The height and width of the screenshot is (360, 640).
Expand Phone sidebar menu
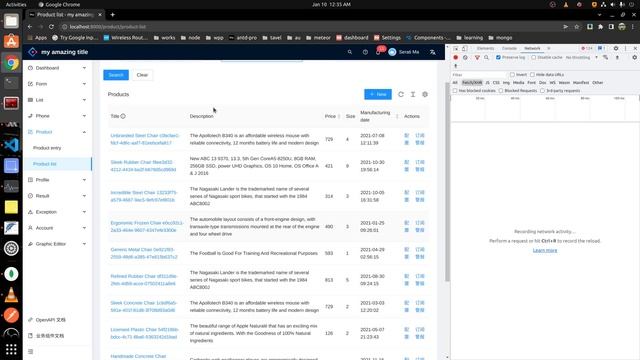58,116
